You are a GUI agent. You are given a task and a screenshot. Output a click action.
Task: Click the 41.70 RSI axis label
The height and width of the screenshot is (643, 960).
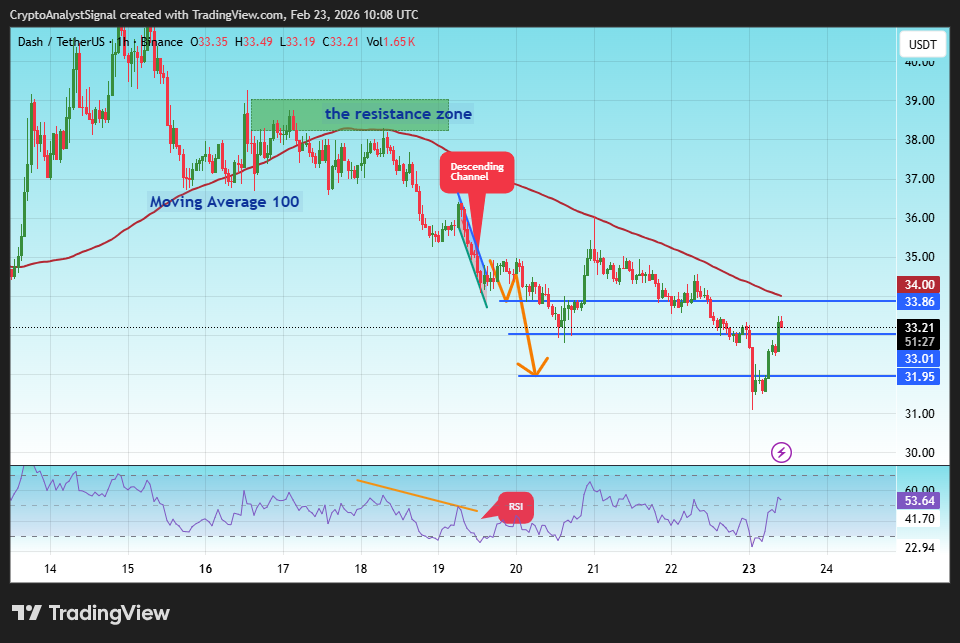920,519
